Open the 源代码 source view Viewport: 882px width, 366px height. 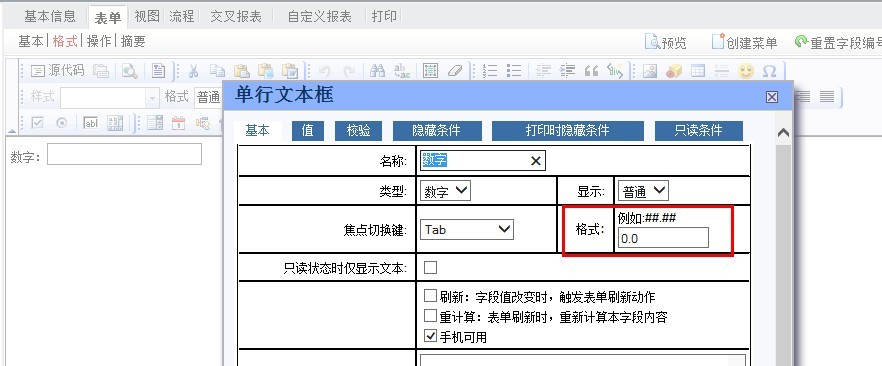point(57,71)
